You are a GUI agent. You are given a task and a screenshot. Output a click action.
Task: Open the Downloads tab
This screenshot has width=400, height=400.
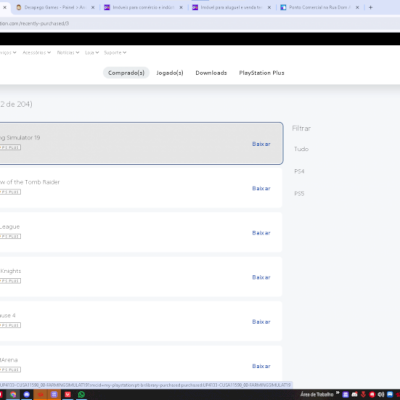coord(211,73)
